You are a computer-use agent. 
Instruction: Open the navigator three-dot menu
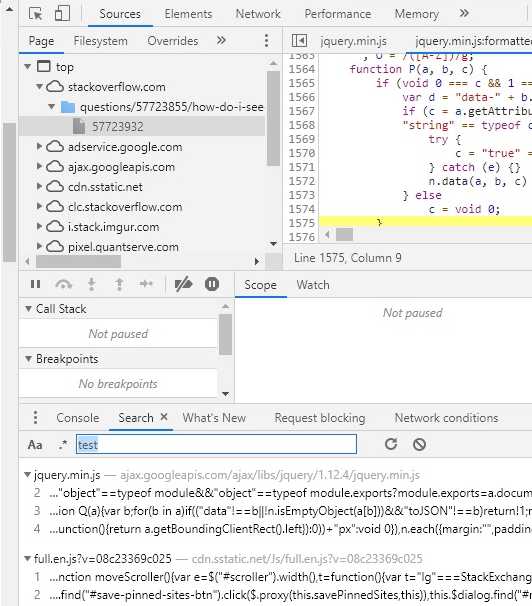coord(266,41)
